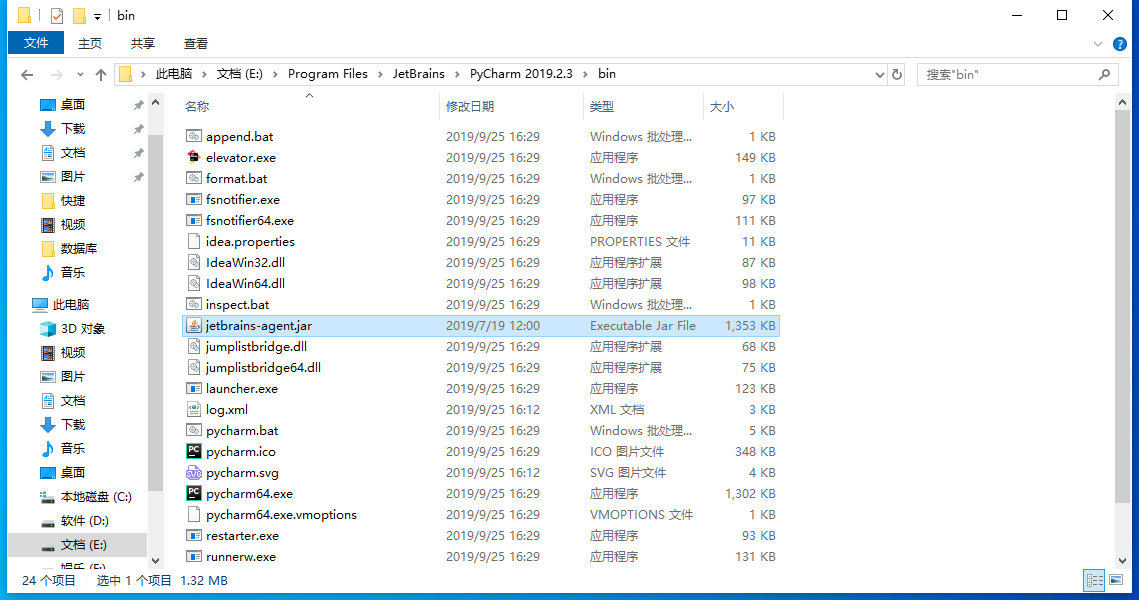1139x600 pixels.
Task: Expand breadcrumb arrow after JetBrains
Action: (x=458, y=74)
